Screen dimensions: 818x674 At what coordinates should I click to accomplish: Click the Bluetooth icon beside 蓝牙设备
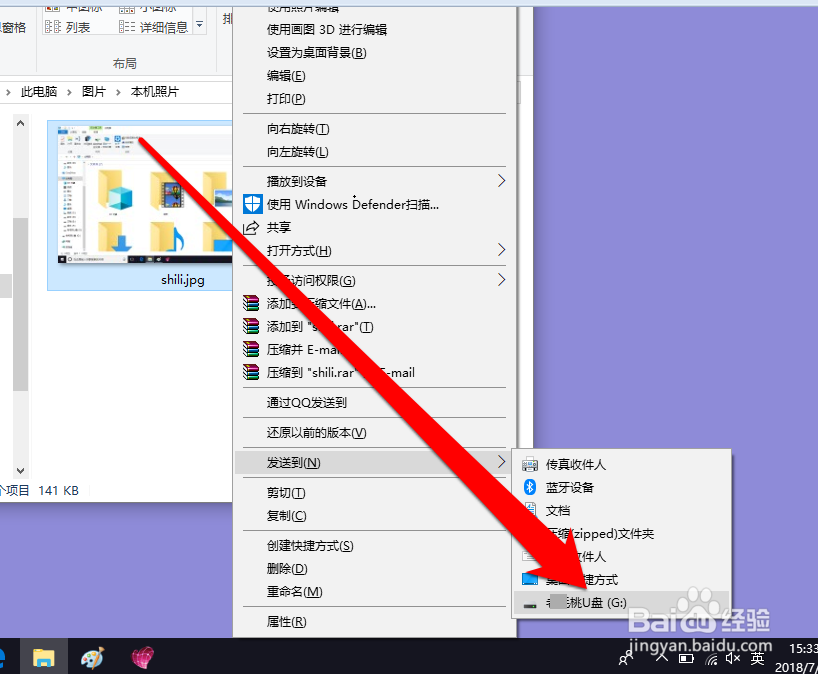pyautogui.click(x=529, y=487)
